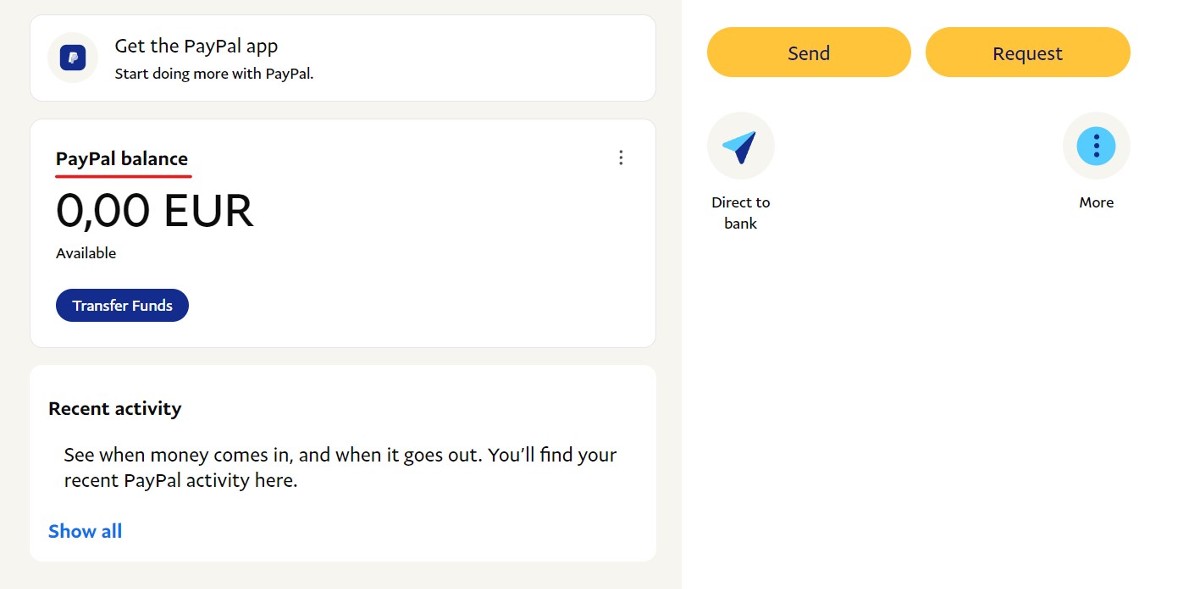Click the PayPal balance heading
The height and width of the screenshot is (589, 1200).
coord(122,159)
